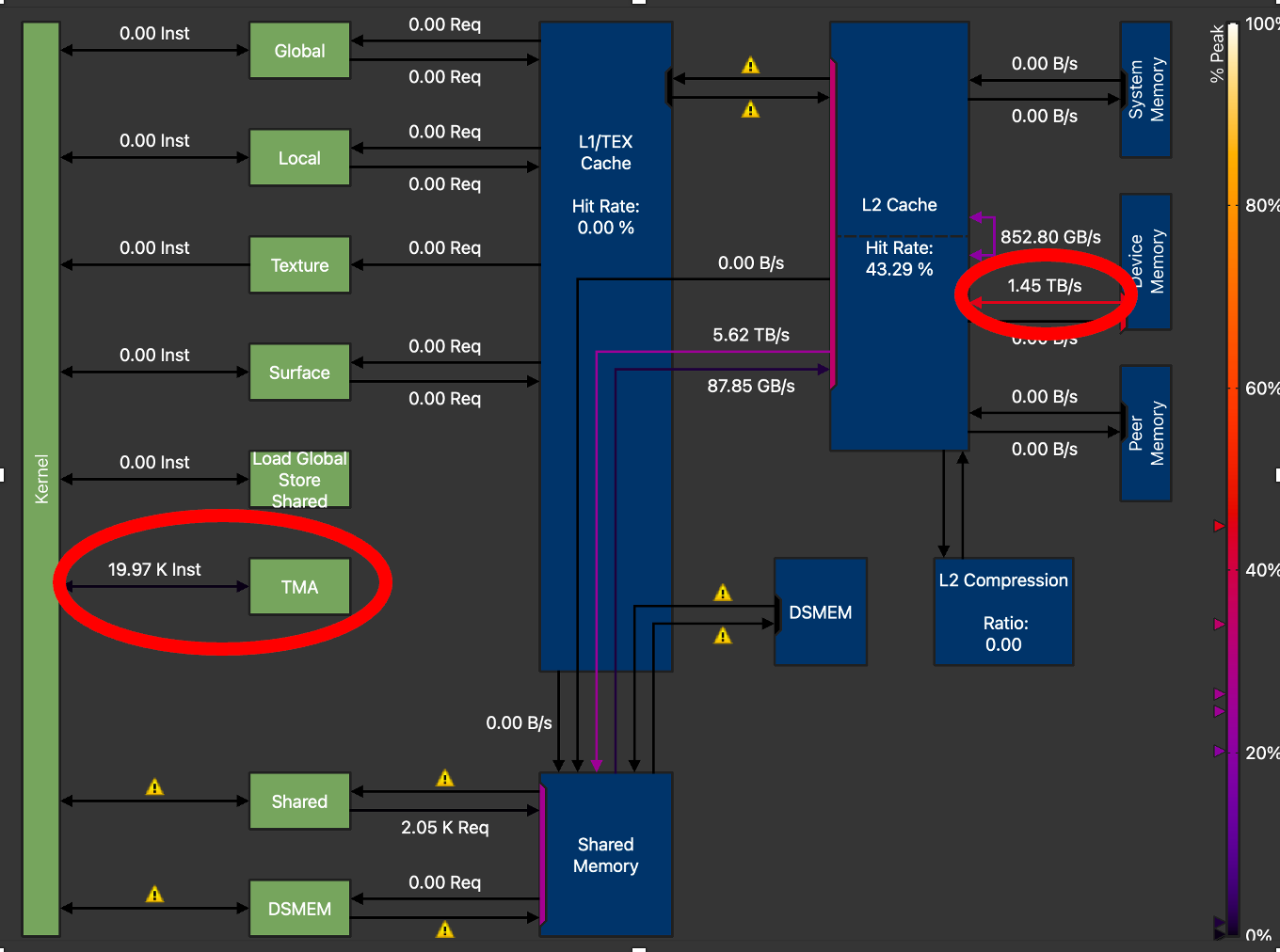The height and width of the screenshot is (952, 1280).
Task: Click the warning triangle above the L2 Cache arrow
Action: (750, 64)
